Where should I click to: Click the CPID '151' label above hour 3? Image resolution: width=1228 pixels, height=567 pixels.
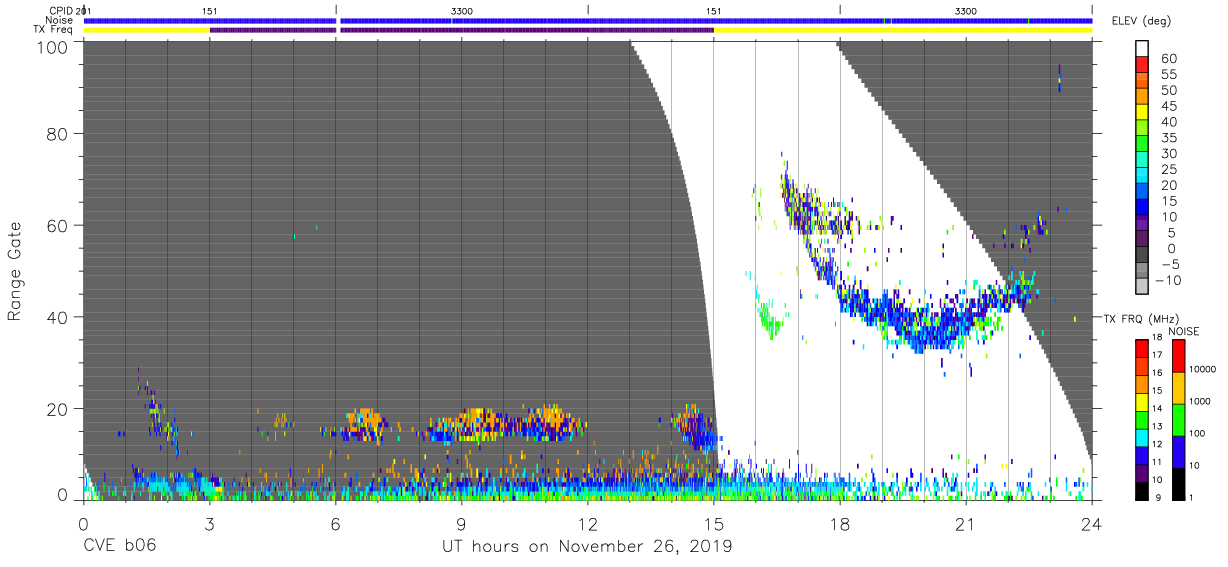point(210,10)
